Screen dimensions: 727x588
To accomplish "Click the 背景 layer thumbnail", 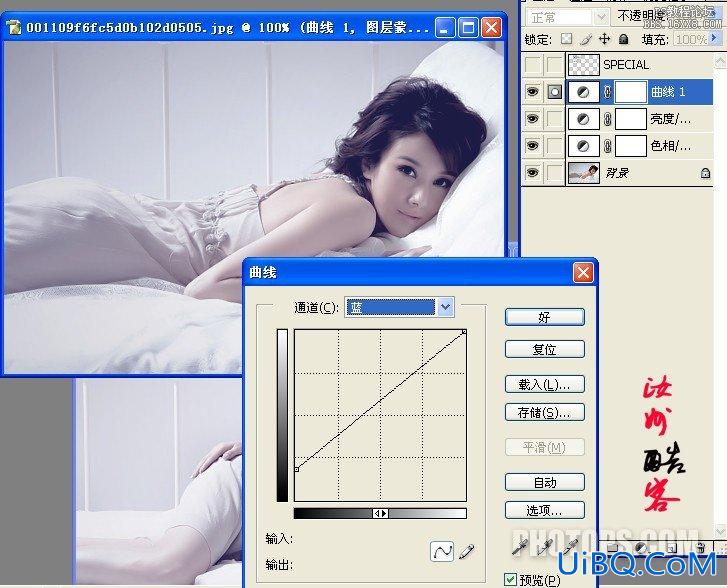I will [583, 173].
